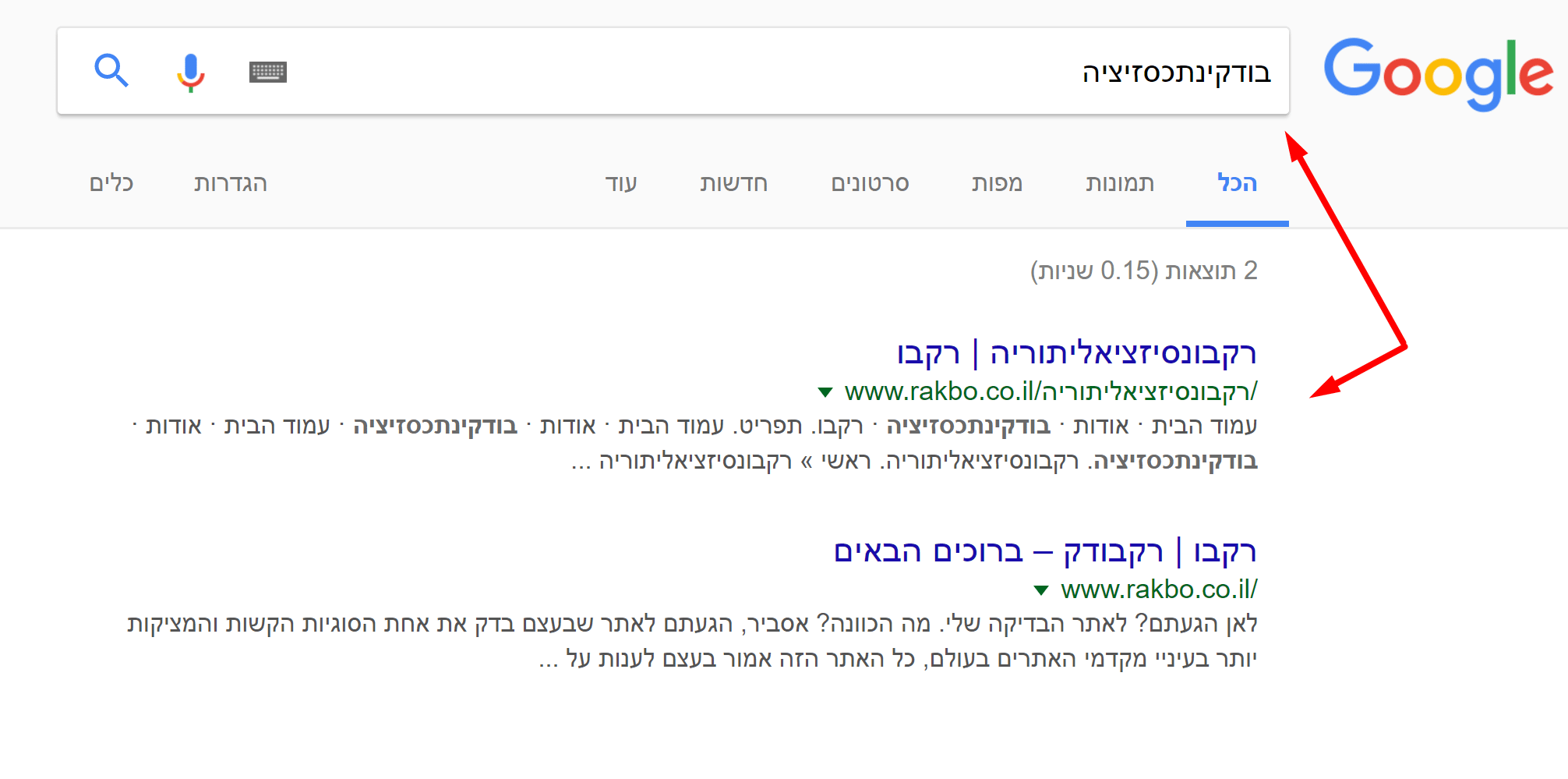Expand dropdown arrow beside www.rakbo.co.il/ URL
1568x779 pixels.
[x=1041, y=590]
